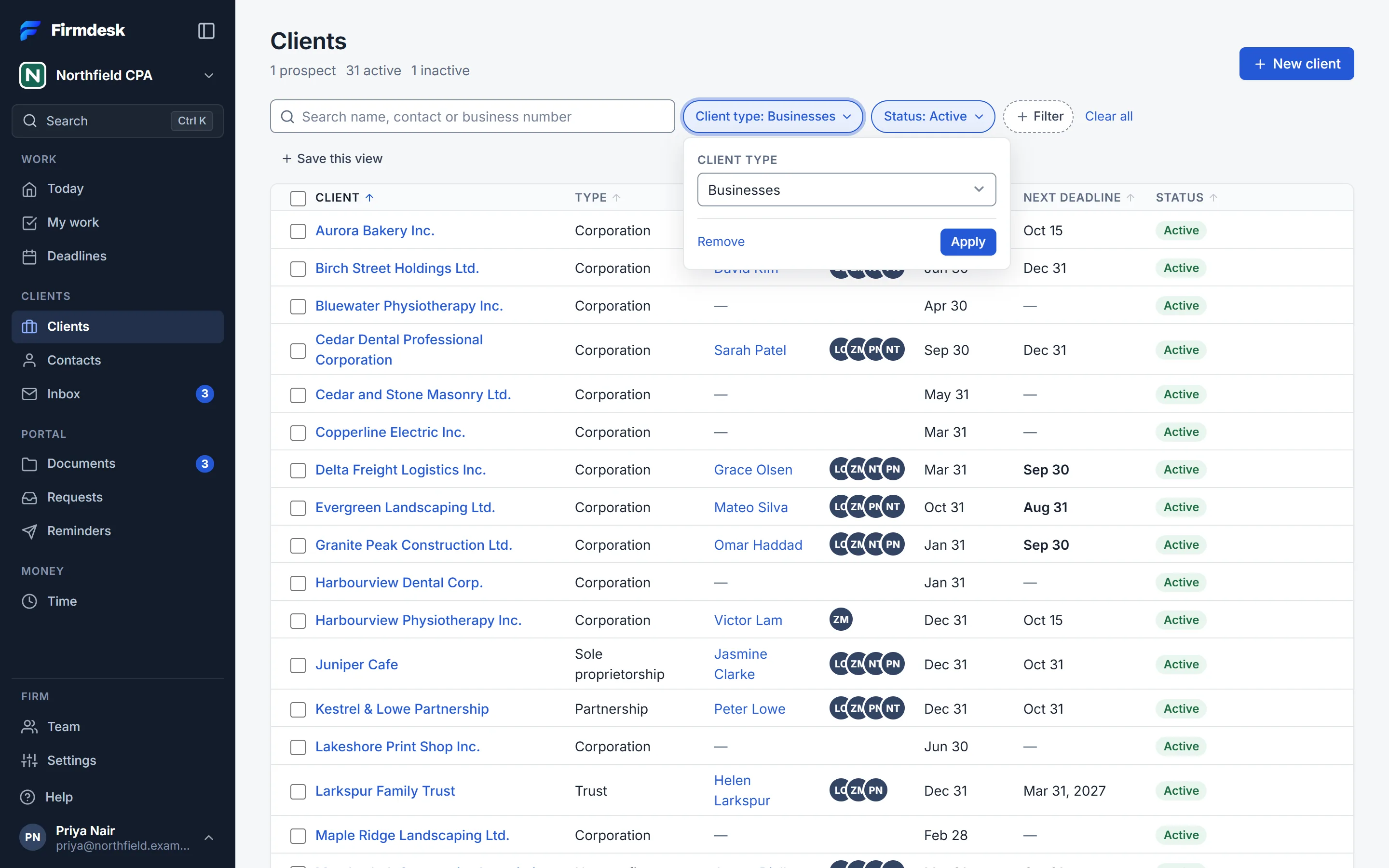Go to My work page
The width and height of the screenshot is (1389, 868).
pyautogui.click(x=117, y=222)
